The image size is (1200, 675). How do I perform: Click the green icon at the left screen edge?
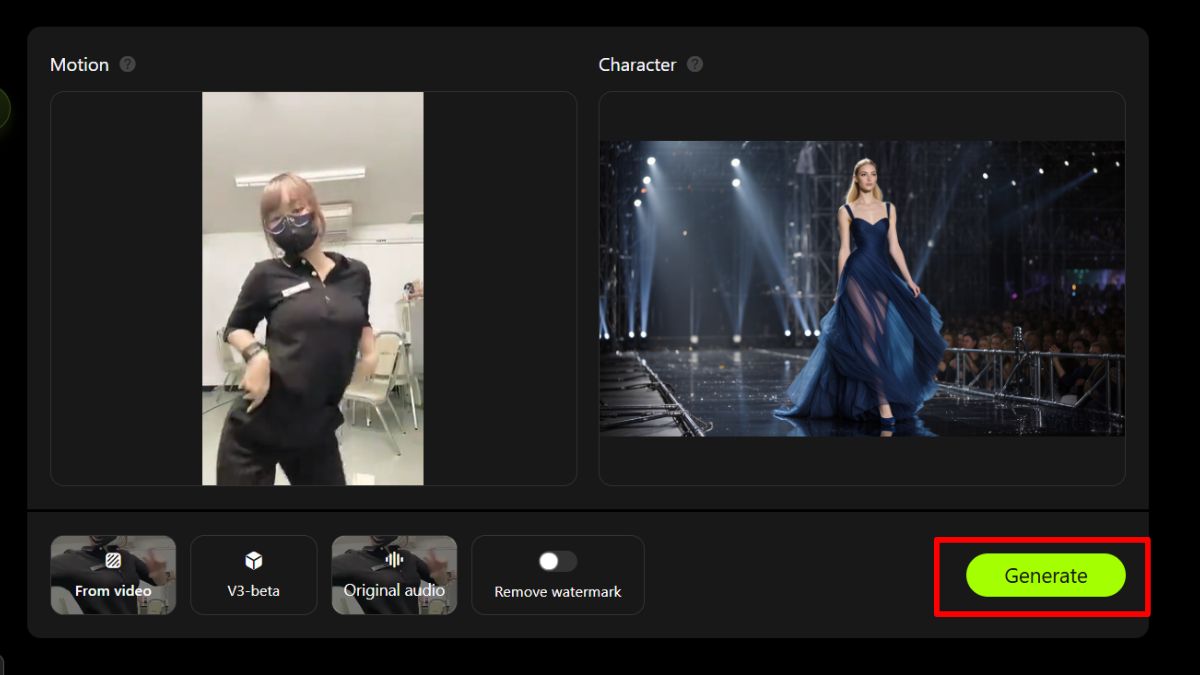click(x=3, y=107)
